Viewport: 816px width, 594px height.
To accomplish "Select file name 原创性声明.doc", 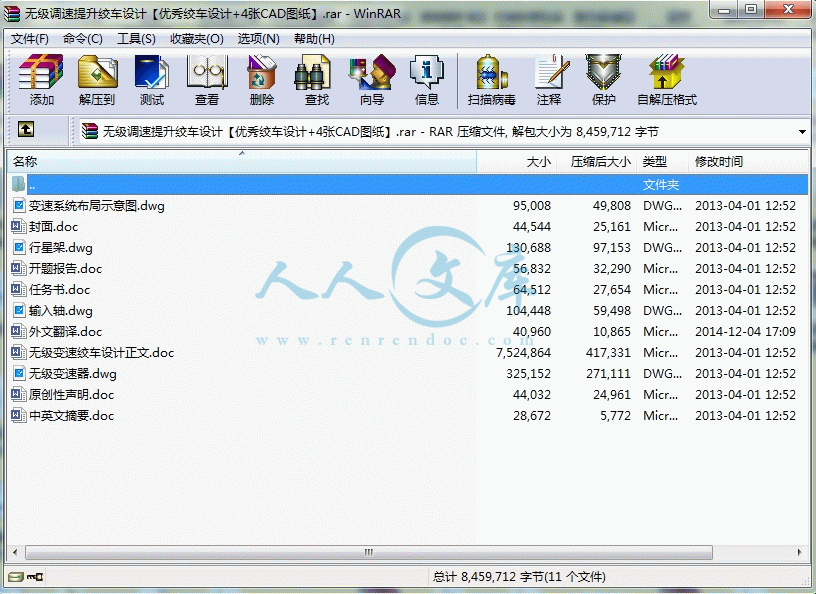I will pos(71,395).
